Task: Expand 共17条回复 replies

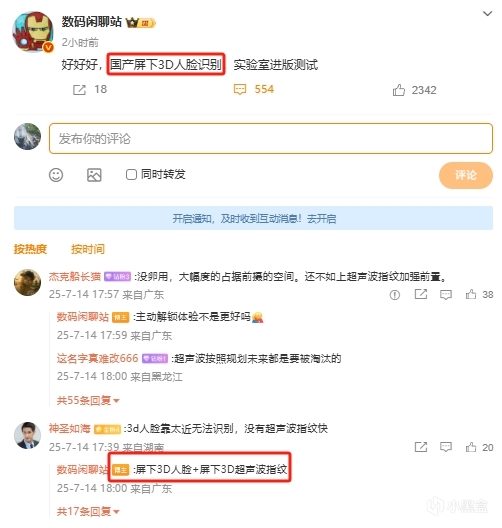Action: (88, 512)
